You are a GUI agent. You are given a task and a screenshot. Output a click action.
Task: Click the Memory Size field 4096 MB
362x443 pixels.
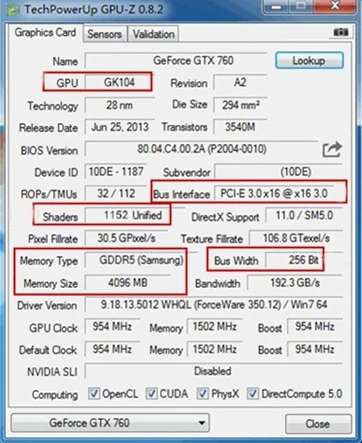128,283
